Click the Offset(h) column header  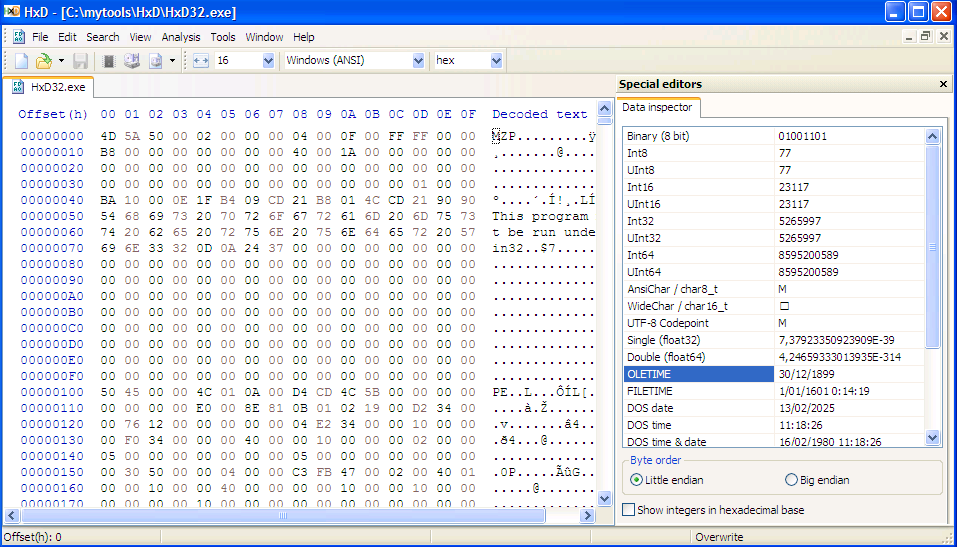[53, 114]
